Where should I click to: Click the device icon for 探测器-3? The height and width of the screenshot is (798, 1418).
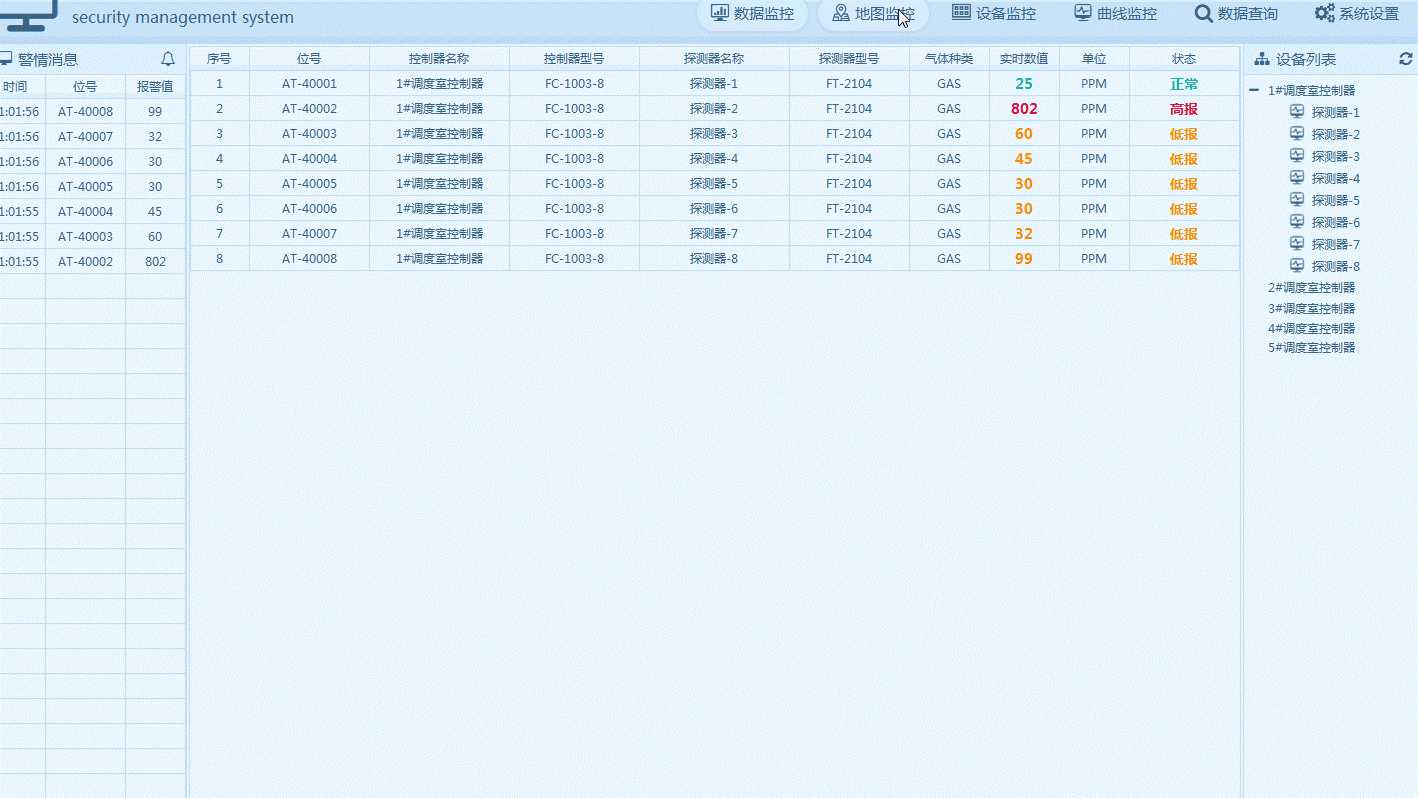pyautogui.click(x=1297, y=156)
